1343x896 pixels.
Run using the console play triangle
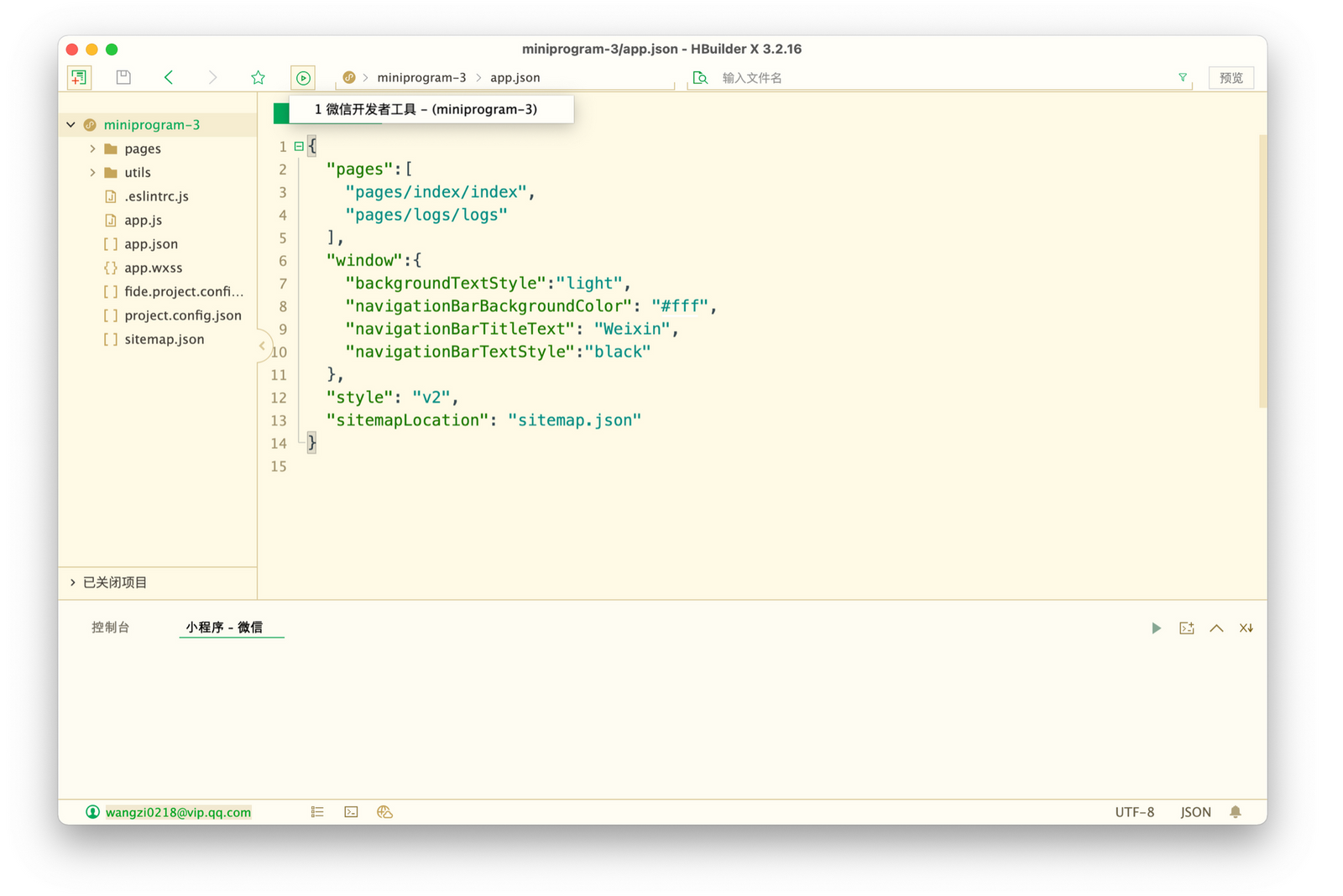point(1156,628)
